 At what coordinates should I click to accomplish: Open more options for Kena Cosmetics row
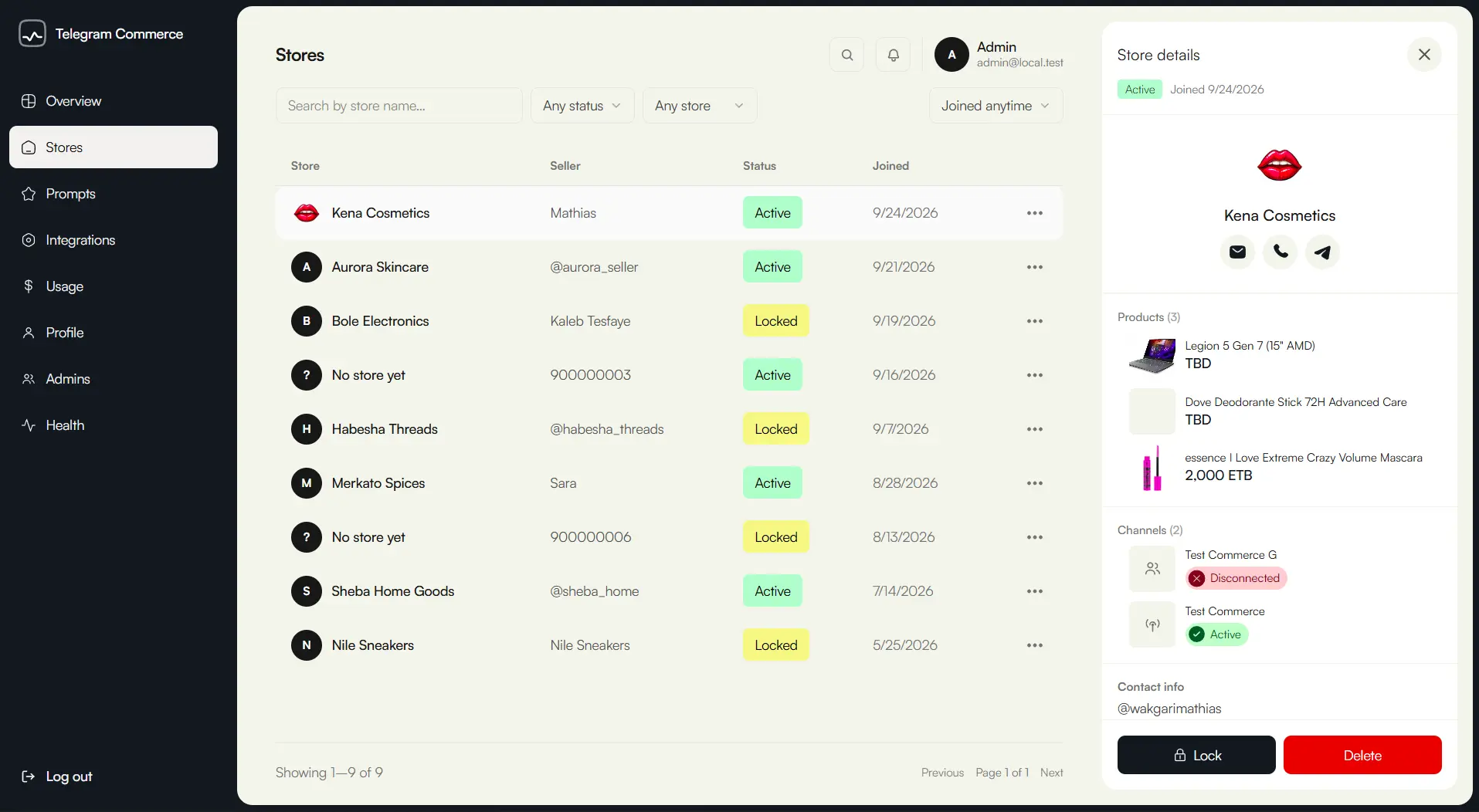coord(1035,213)
